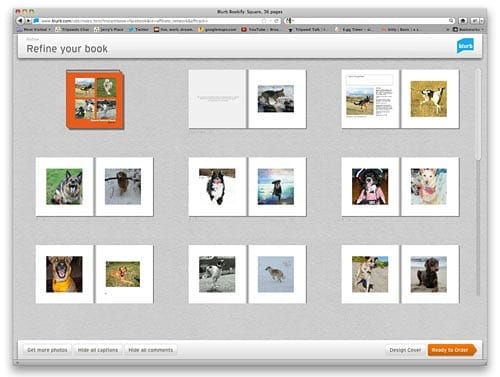500x377 pixels.
Task: Expand the bookmarks toolbar overflow chevron
Action: click(x=448, y=29)
